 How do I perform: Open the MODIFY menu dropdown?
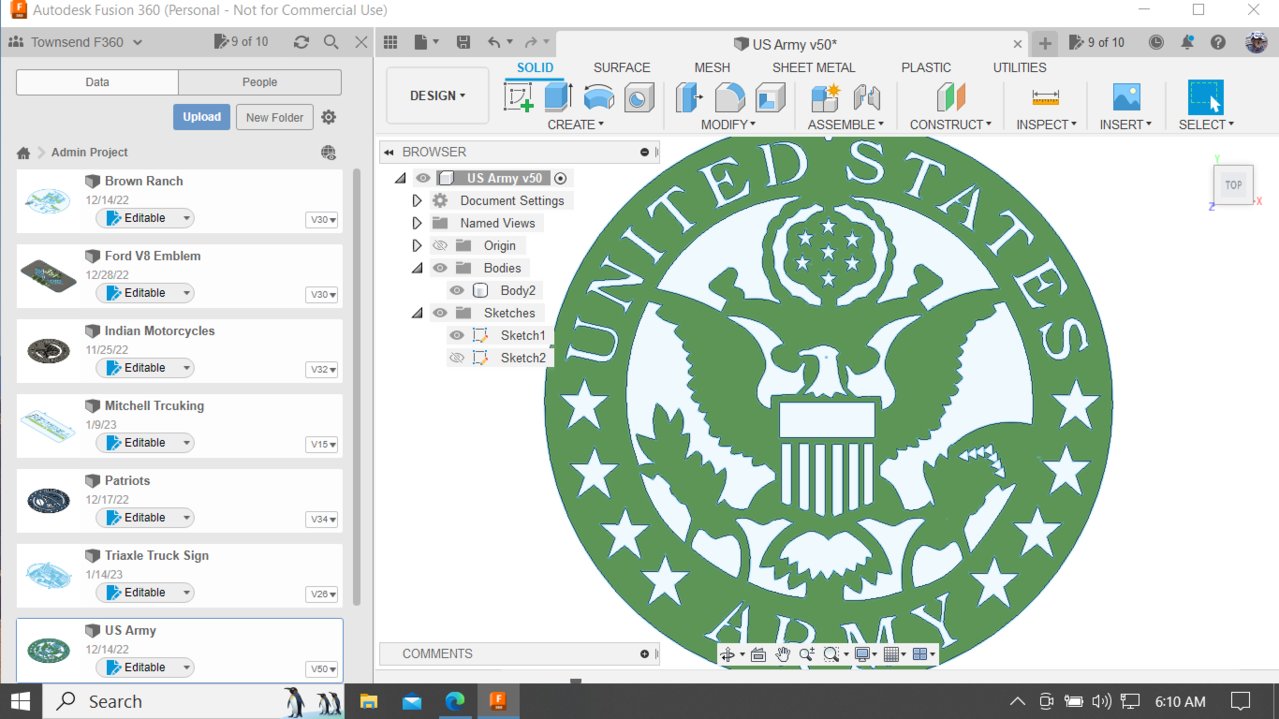click(x=728, y=124)
